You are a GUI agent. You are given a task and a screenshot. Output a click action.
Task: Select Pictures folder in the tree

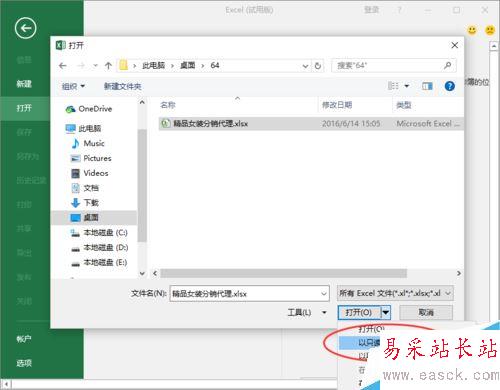coord(91,158)
